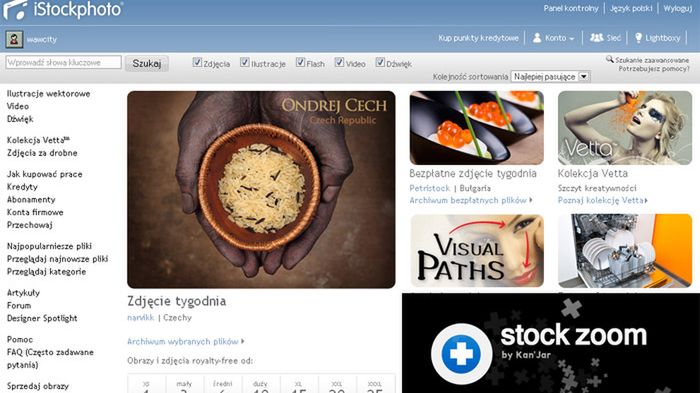Toggle the Zdjęcia checkbox
Viewport: 700px width, 393px height.
197,63
